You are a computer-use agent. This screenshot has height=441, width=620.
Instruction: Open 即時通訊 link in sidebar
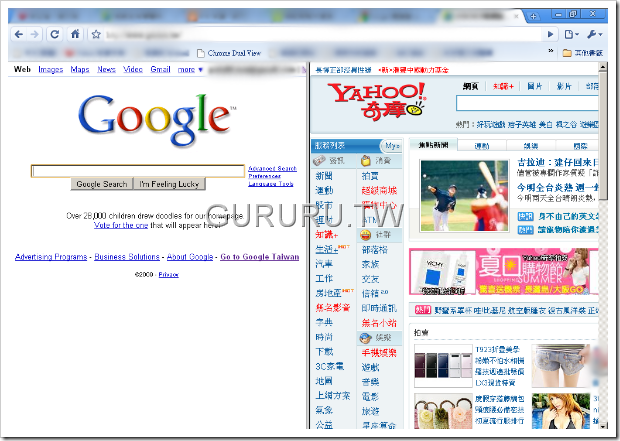tap(379, 308)
